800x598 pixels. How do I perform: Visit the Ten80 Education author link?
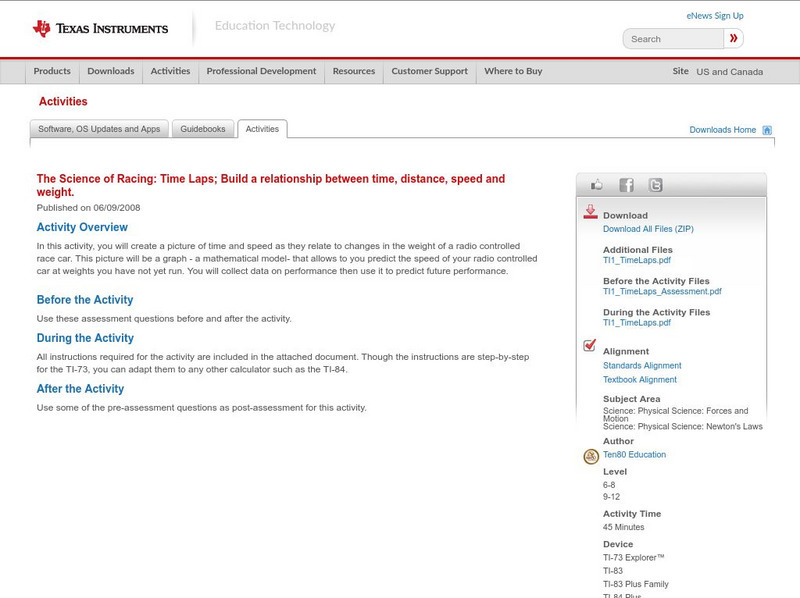coord(634,455)
